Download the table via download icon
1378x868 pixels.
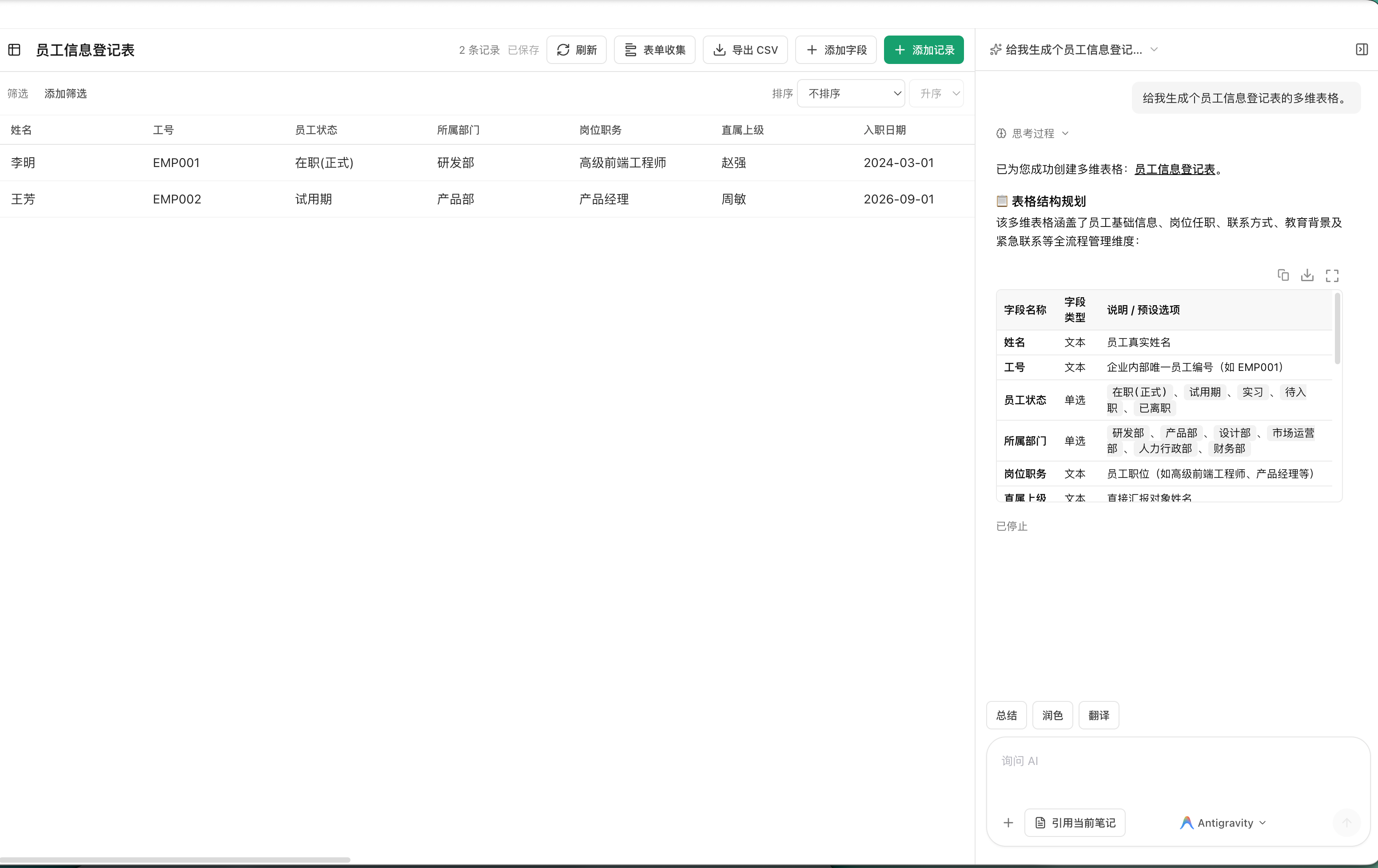[x=1307, y=275]
